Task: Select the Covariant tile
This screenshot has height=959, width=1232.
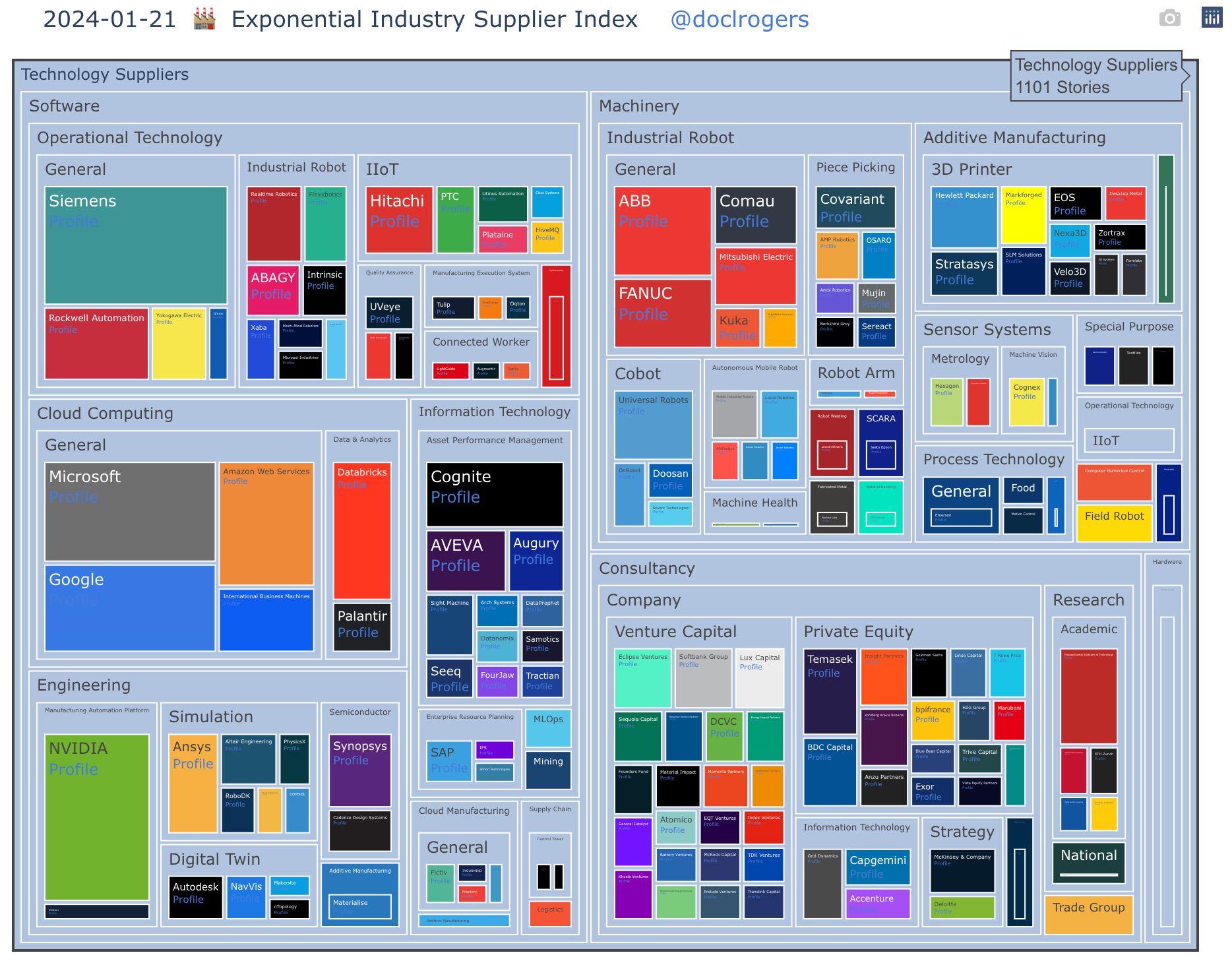Action: coord(855,207)
